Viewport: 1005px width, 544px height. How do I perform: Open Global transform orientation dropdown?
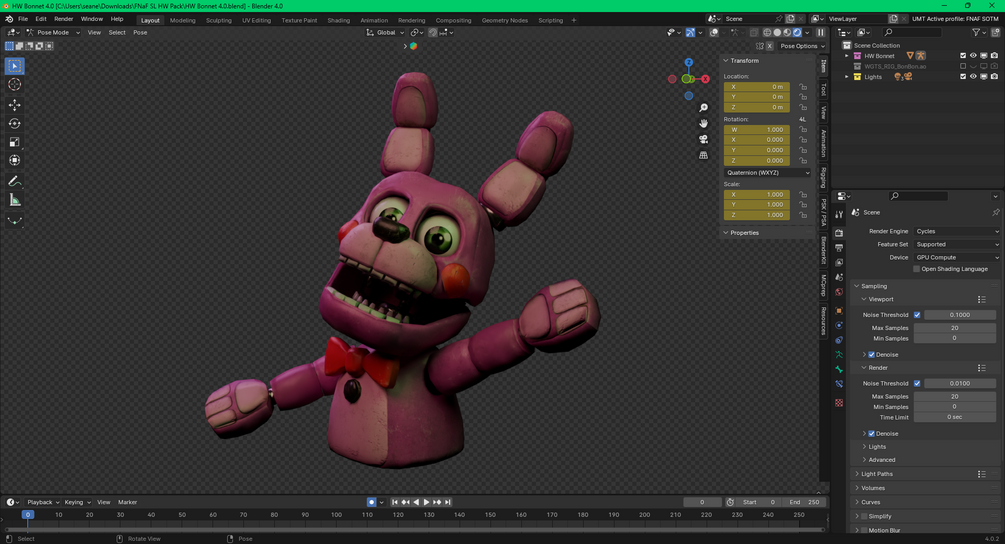(x=386, y=32)
